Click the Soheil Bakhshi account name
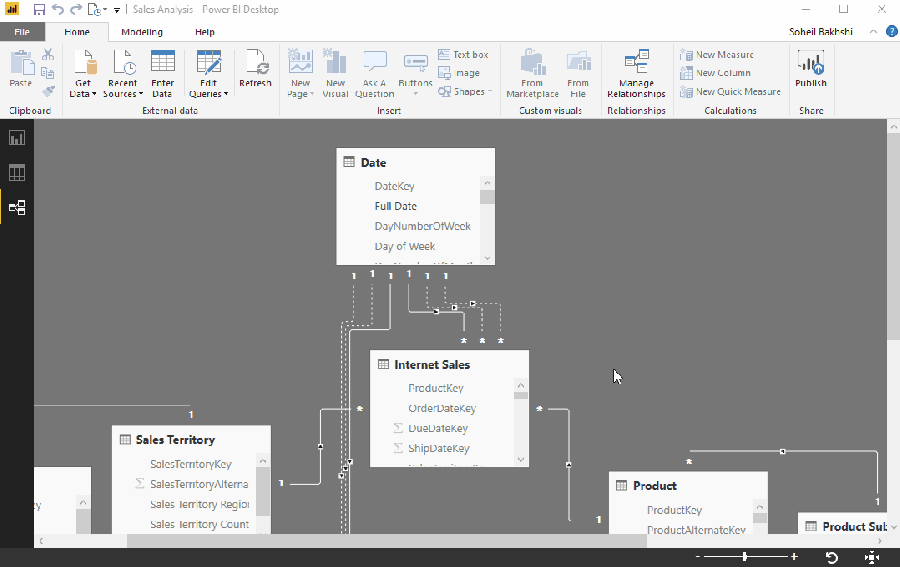Viewport: 900px width, 567px height. coord(820,32)
